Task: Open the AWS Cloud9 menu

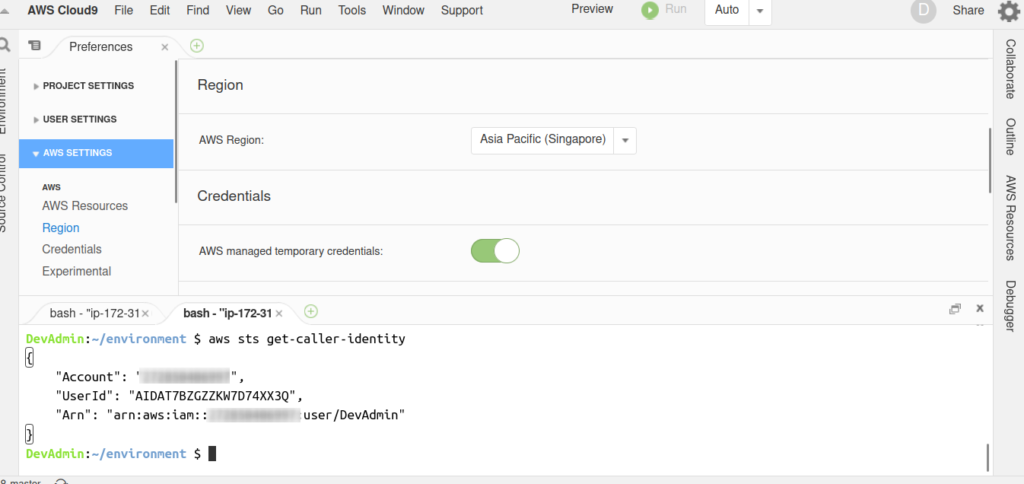Action: pos(63,10)
